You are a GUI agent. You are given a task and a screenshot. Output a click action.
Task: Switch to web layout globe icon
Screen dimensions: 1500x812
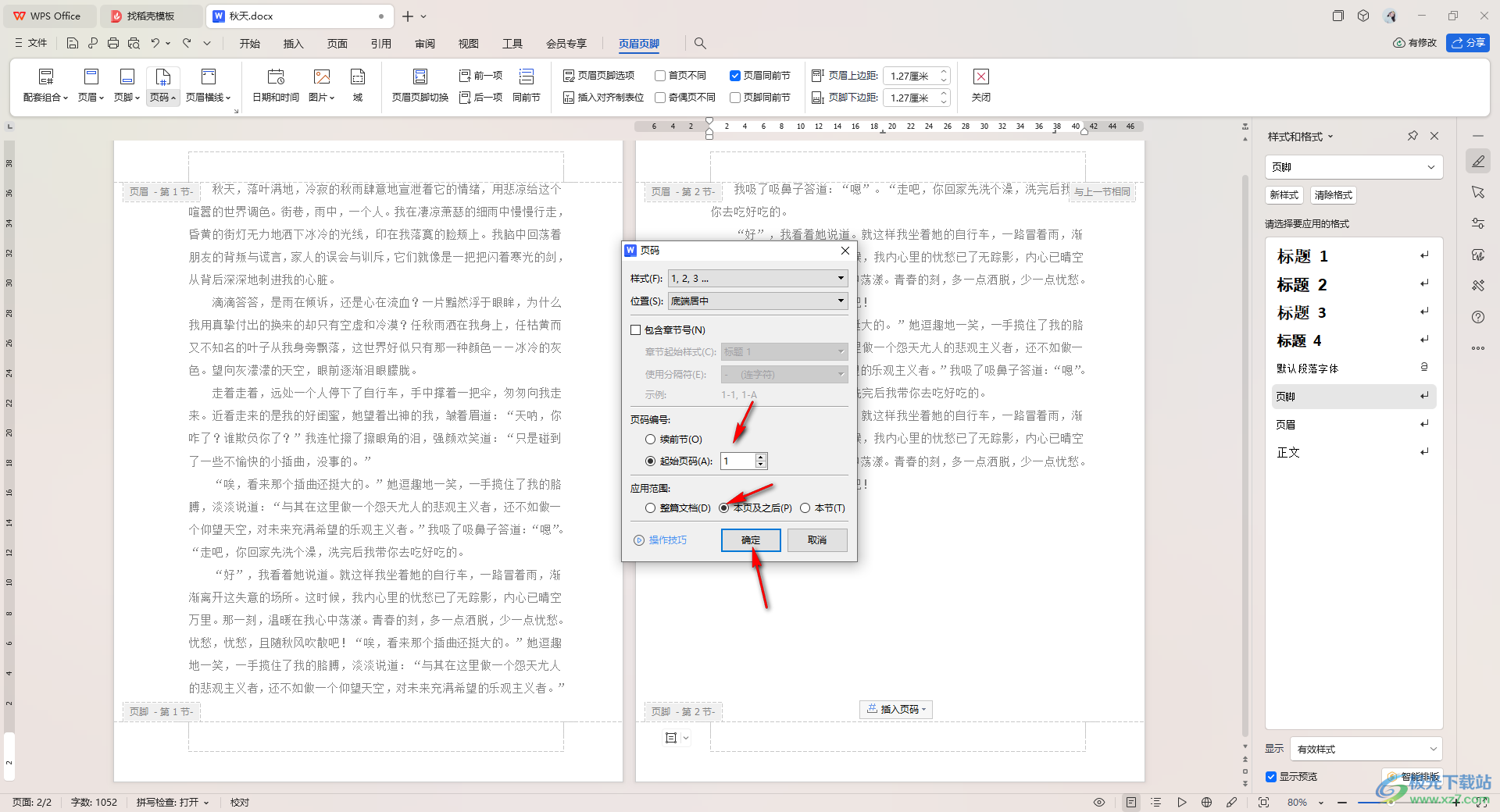pyautogui.click(x=1206, y=803)
